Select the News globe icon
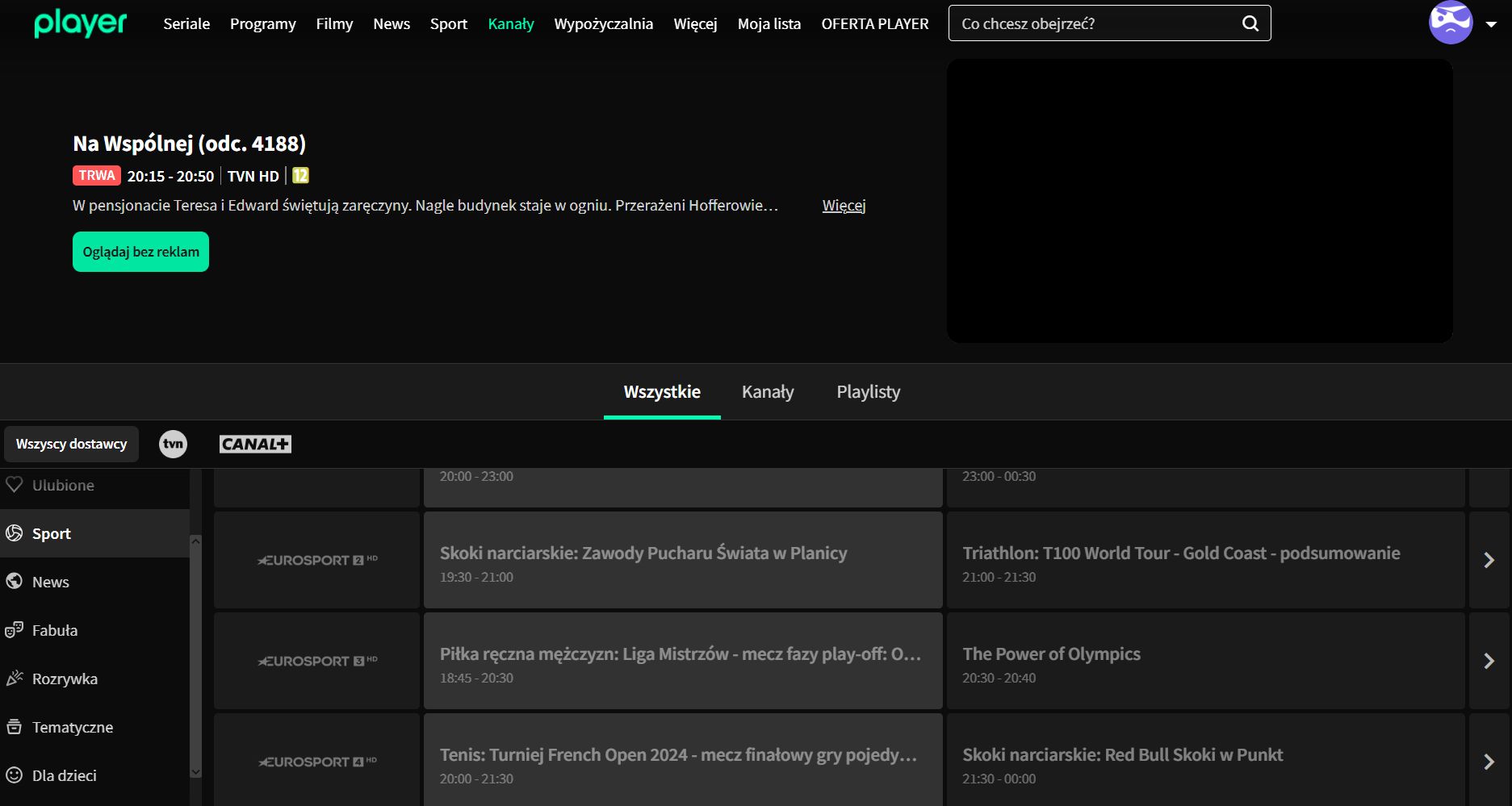The image size is (1512, 806). coord(15,582)
